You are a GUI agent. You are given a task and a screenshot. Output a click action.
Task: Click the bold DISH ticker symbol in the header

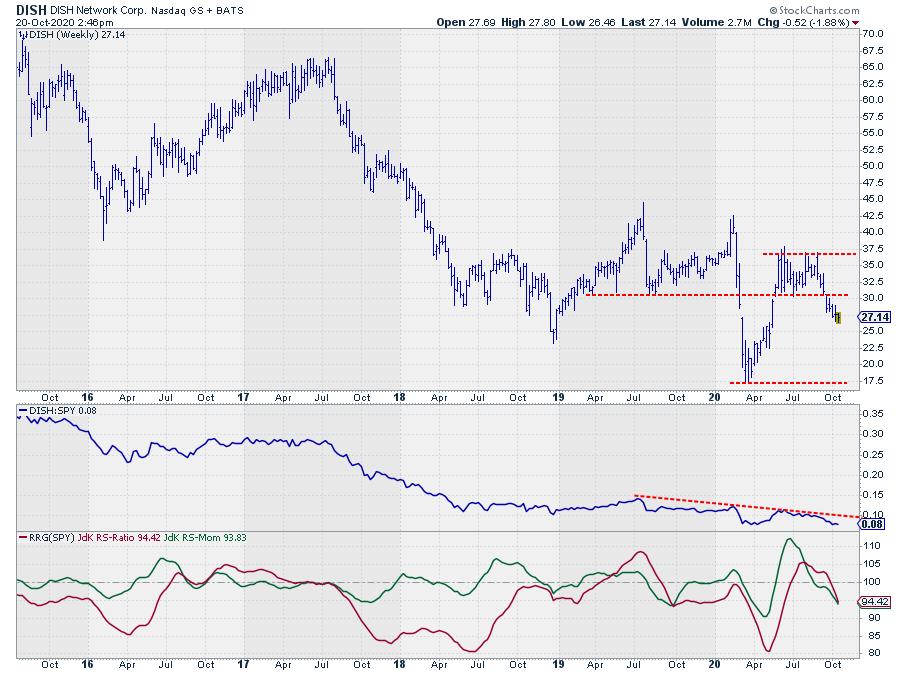point(27,6)
